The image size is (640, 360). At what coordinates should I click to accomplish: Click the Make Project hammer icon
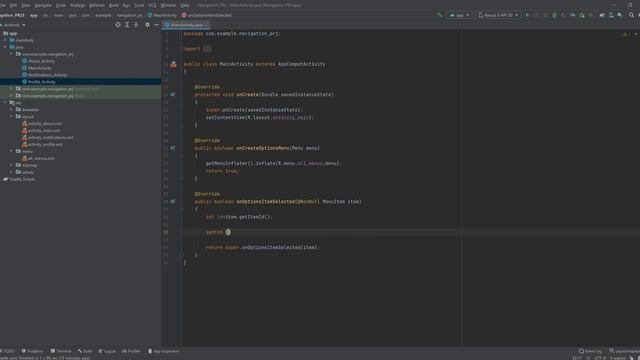pos(440,15)
